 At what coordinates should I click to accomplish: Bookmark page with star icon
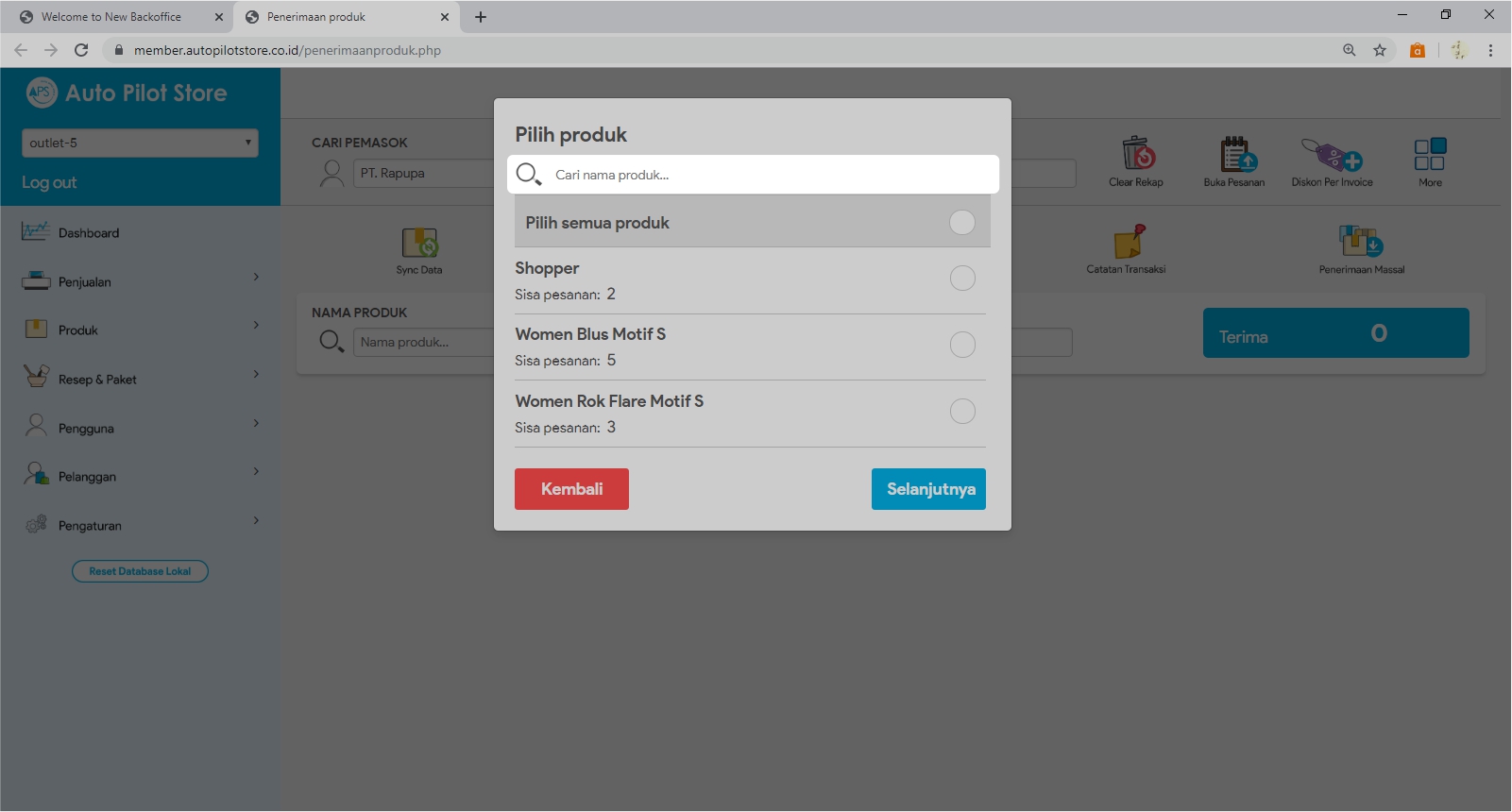click(x=1380, y=50)
